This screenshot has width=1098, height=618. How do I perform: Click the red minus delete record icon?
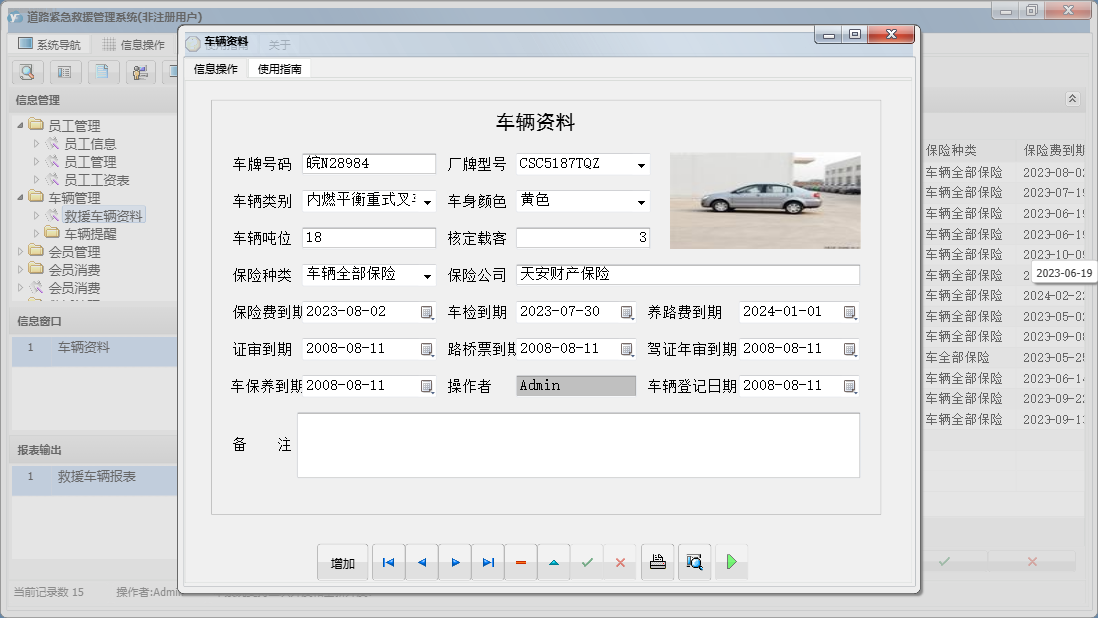(x=521, y=563)
